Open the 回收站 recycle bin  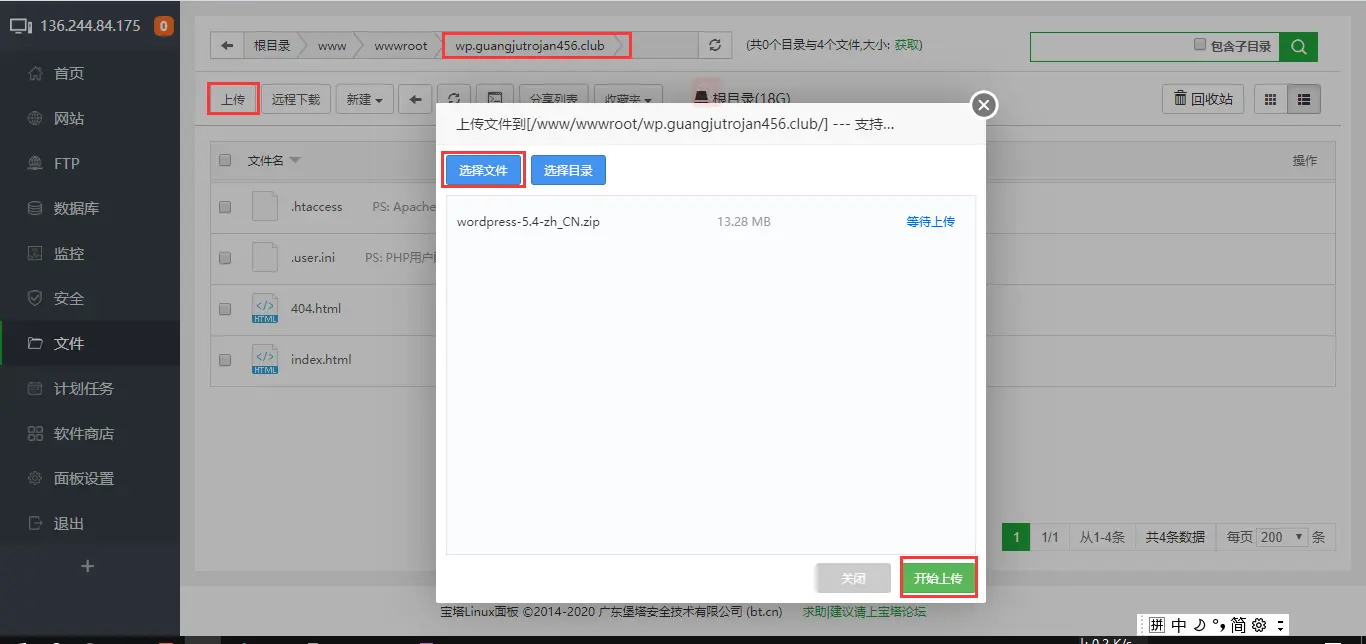click(1203, 99)
